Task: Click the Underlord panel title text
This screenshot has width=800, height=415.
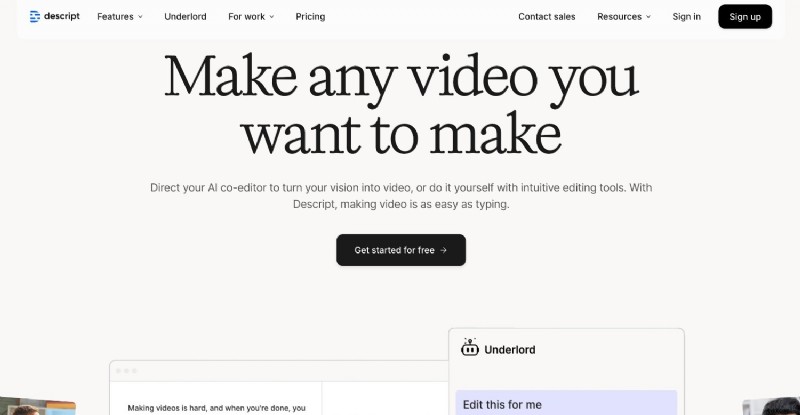Action: pos(510,350)
